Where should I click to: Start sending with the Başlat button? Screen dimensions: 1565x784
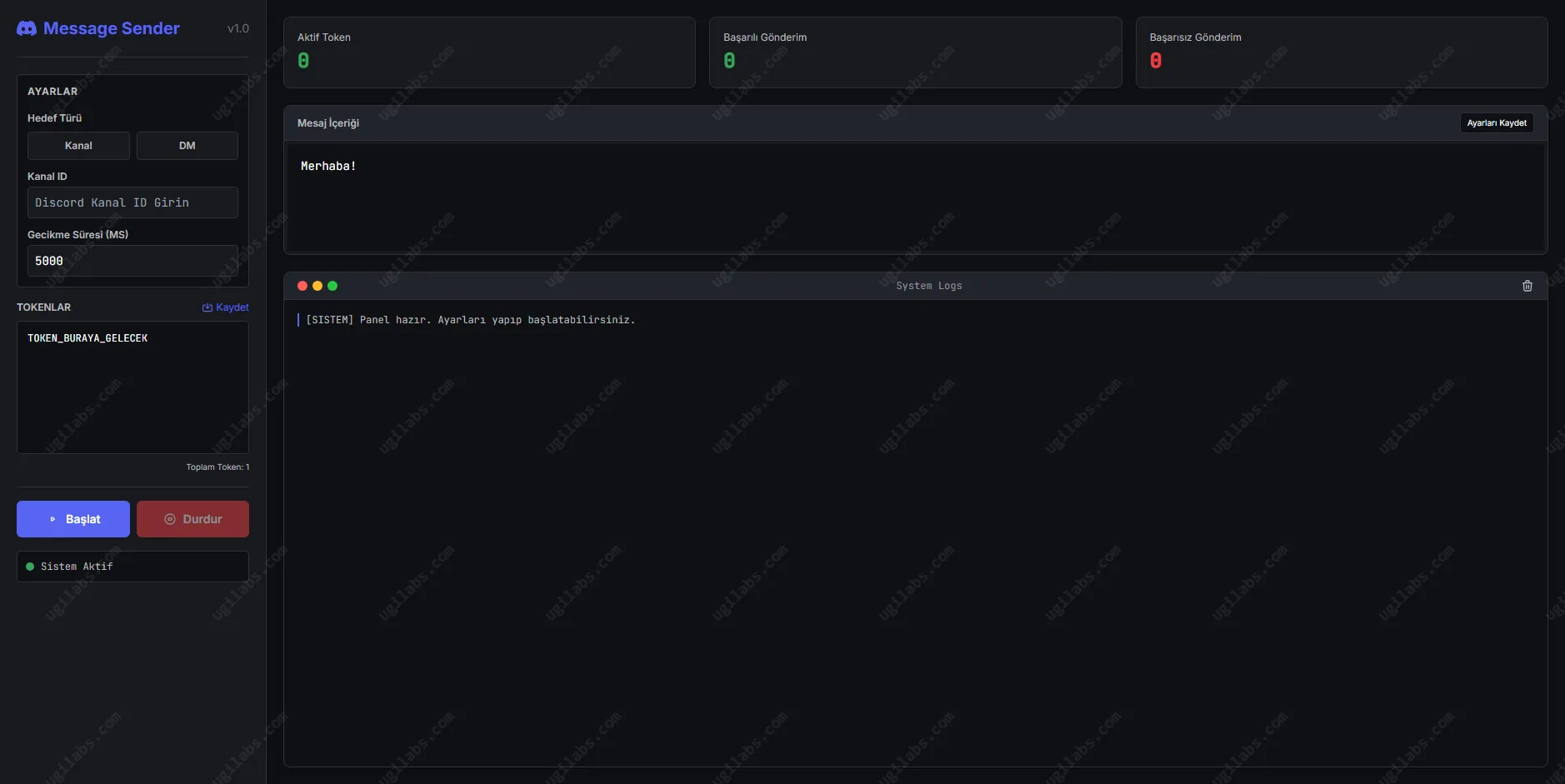73,519
